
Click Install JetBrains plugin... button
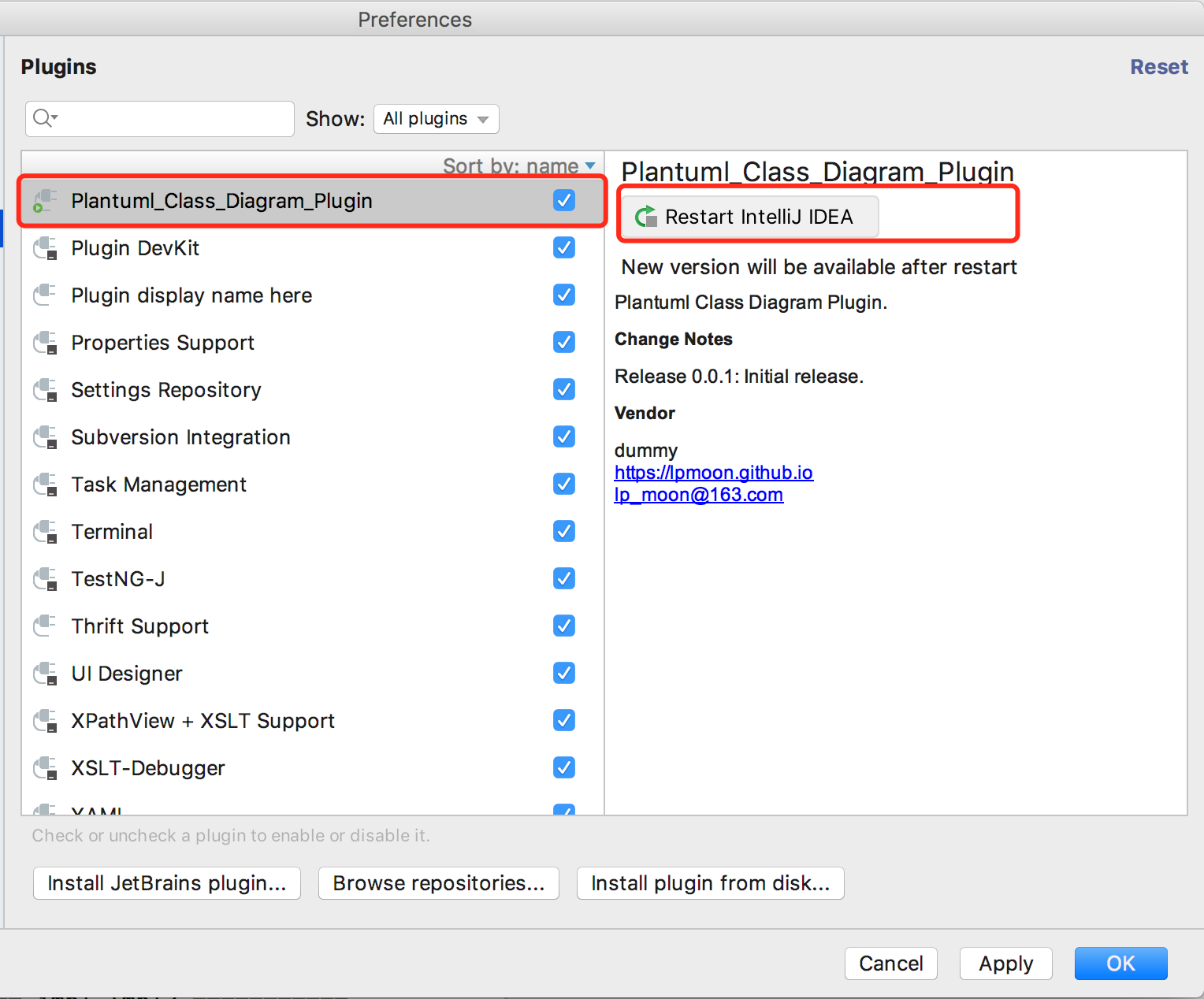pyautogui.click(x=167, y=883)
